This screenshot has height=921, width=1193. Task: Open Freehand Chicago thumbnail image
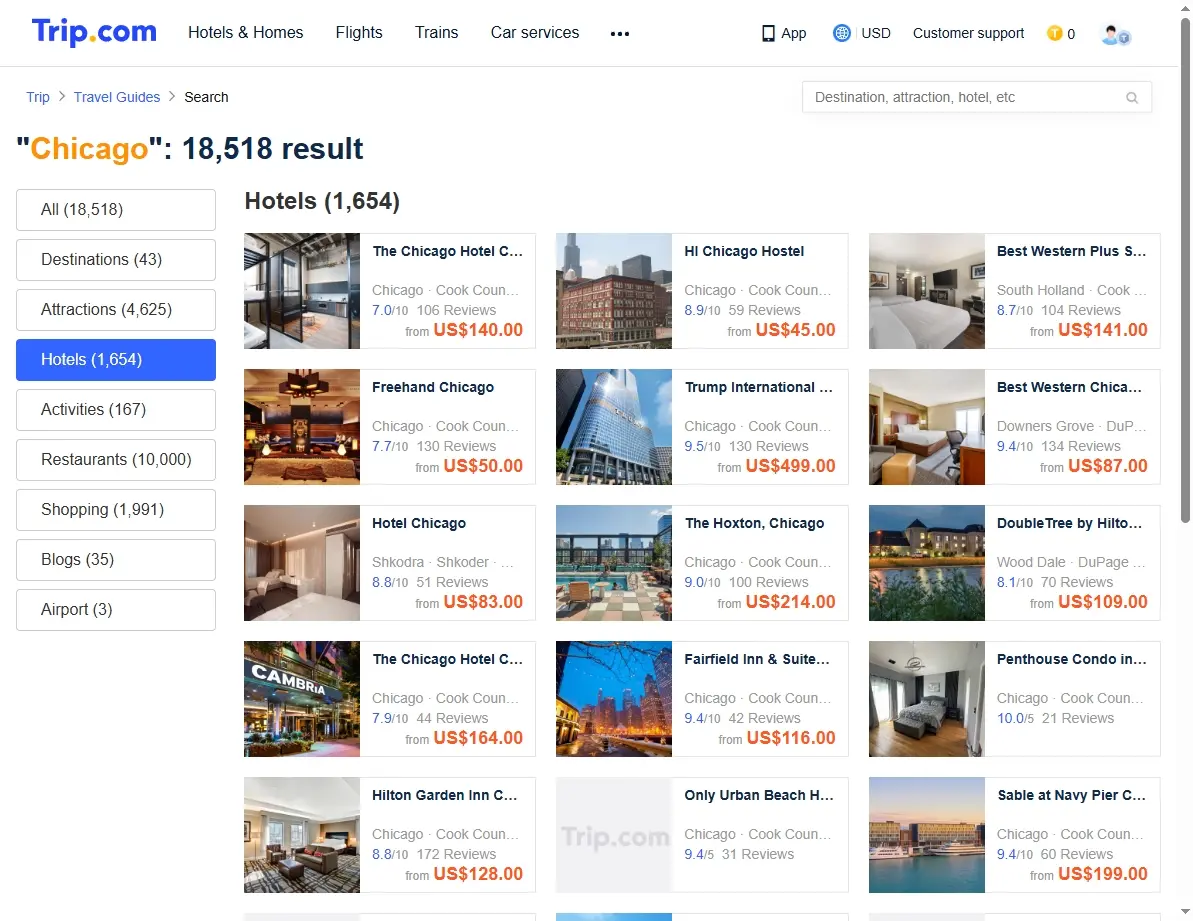coord(302,427)
